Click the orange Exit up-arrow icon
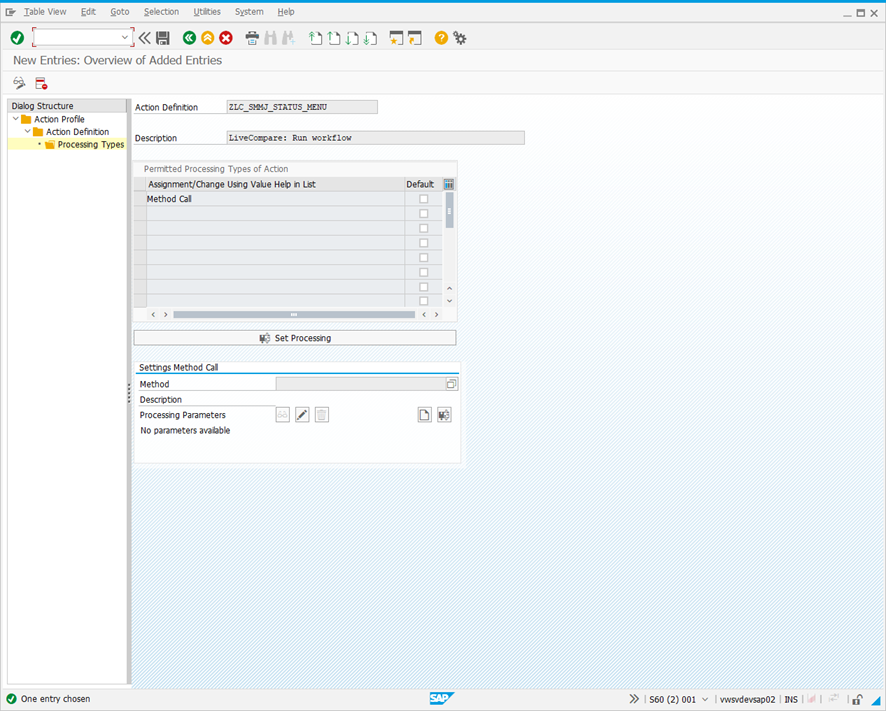The height and width of the screenshot is (711, 886). point(207,38)
